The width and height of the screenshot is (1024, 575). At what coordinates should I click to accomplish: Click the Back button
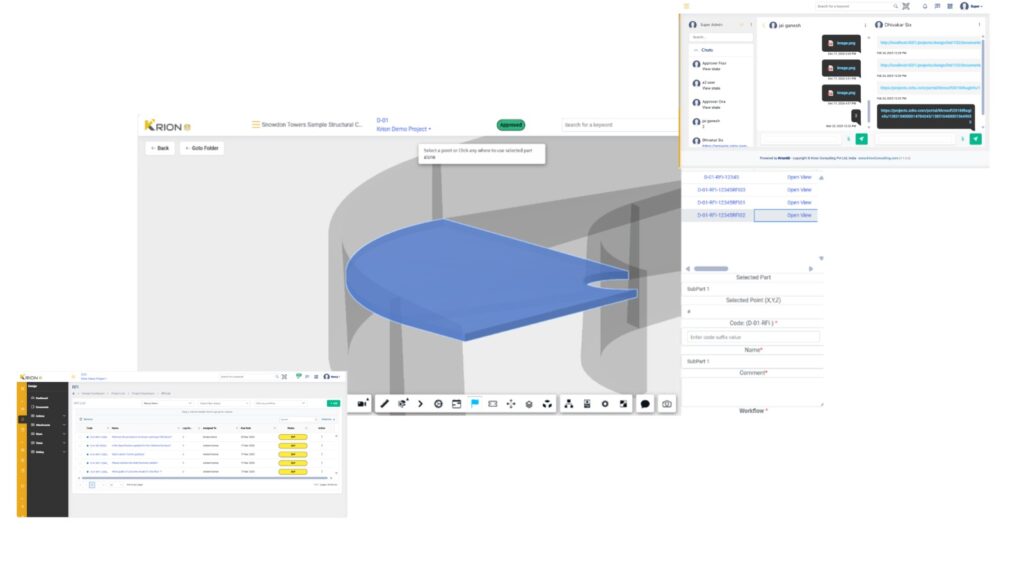point(159,148)
